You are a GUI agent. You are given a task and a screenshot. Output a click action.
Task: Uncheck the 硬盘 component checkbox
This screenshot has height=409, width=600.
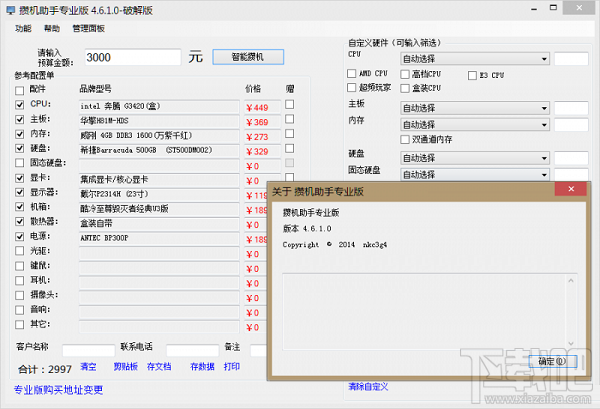coord(20,148)
